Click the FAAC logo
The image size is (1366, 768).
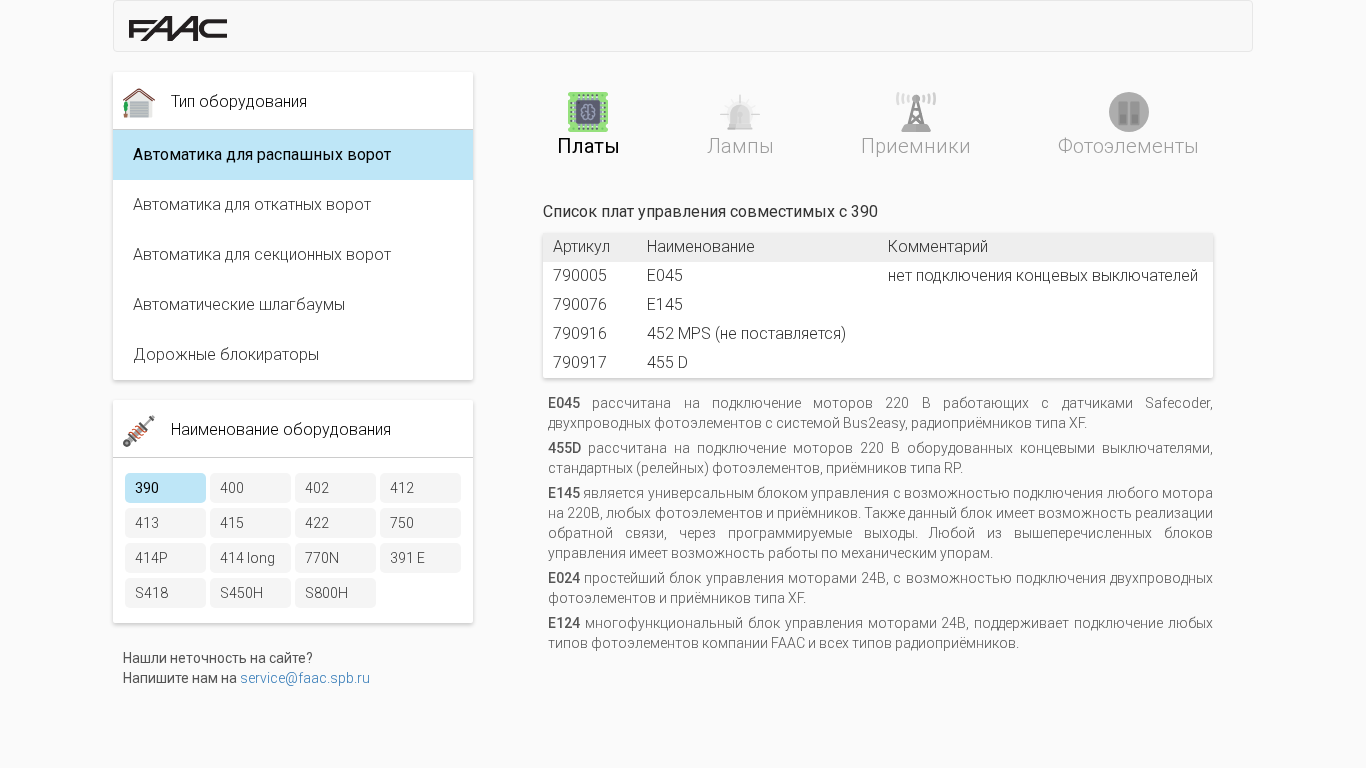pyautogui.click(x=178, y=28)
